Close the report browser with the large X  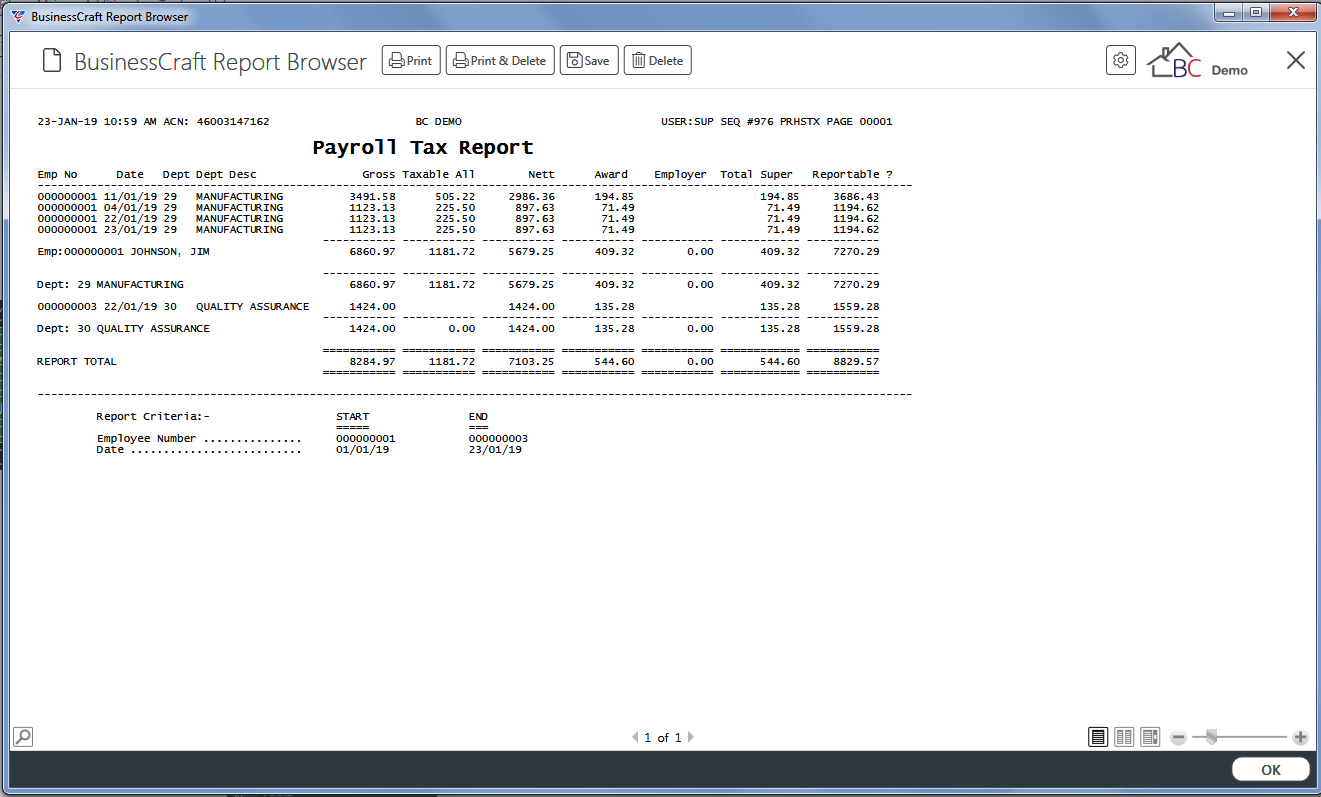[x=1295, y=60]
